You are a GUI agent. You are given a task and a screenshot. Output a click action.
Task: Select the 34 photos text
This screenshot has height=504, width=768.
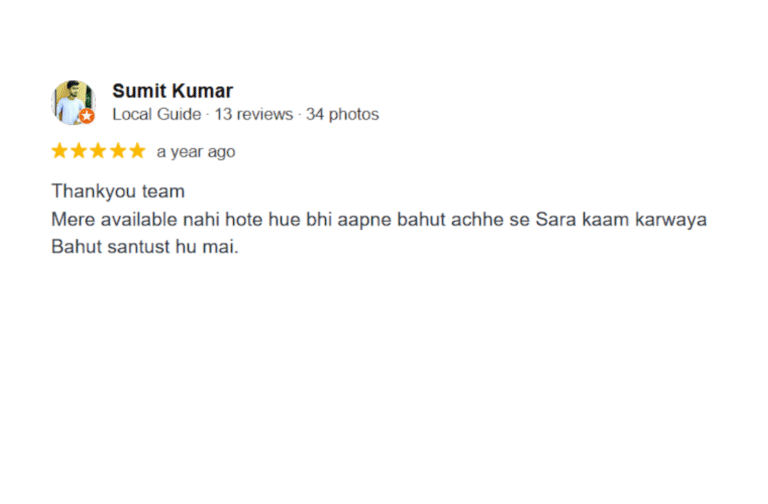coord(342,114)
